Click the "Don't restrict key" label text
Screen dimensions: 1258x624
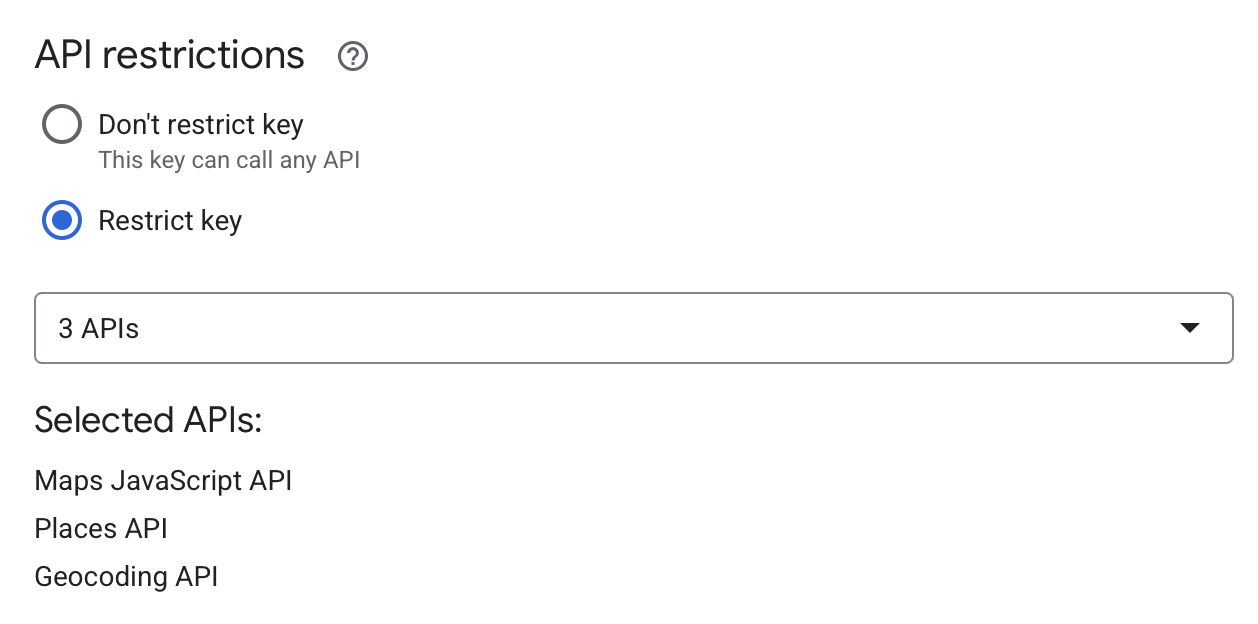[200, 125]
